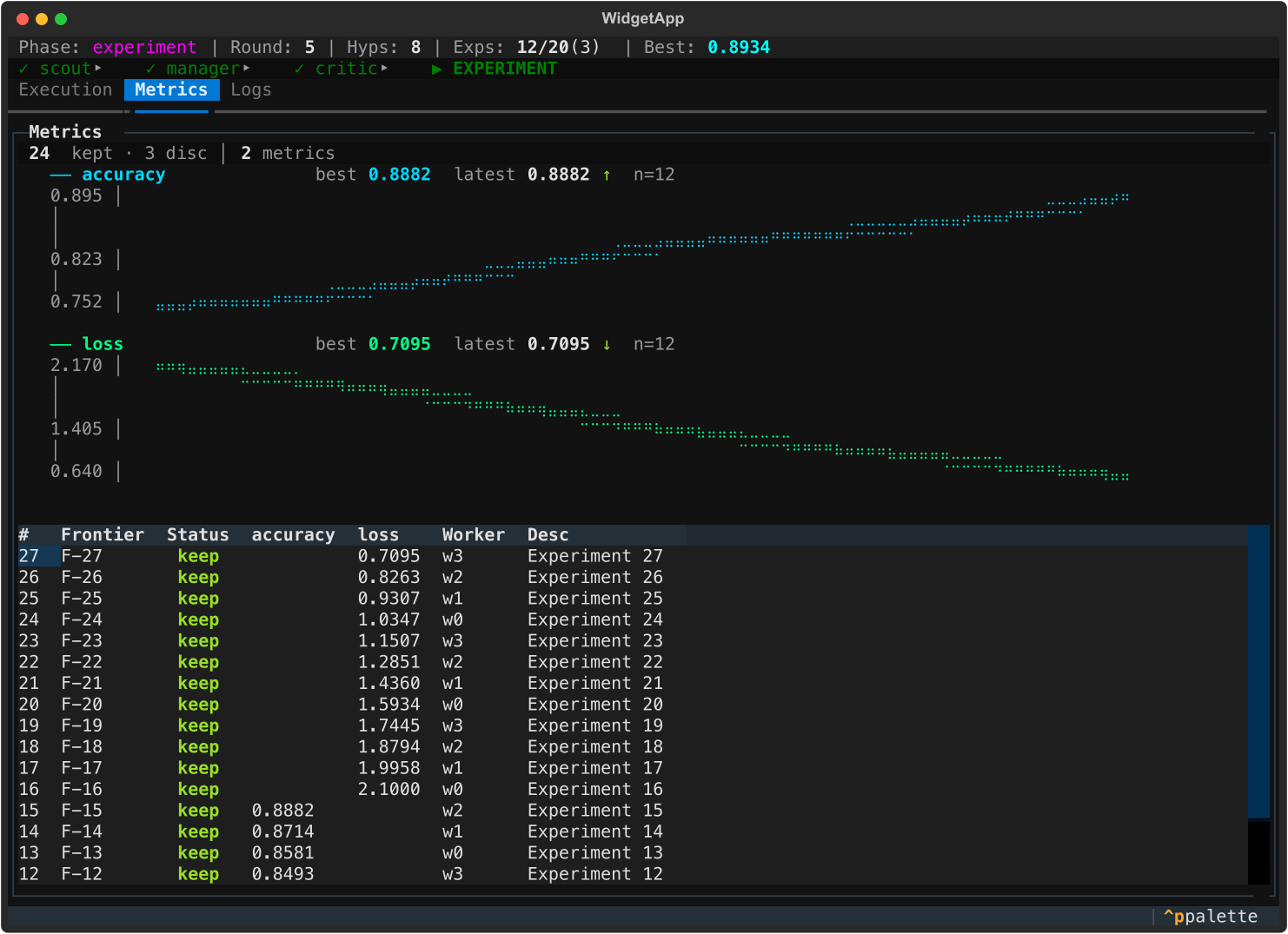Select row Experiment 13
Viewport: 1288px width, 934px height.
click(x=632, y=853)
